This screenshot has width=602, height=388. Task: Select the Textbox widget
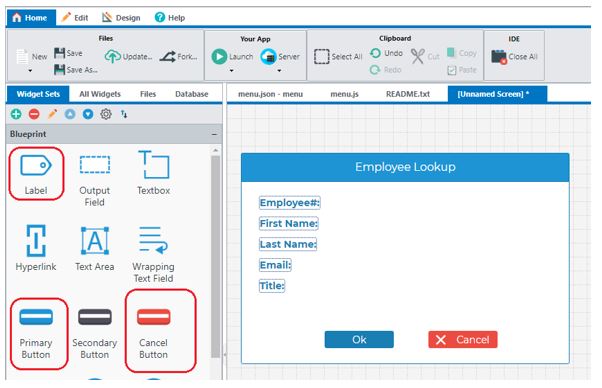(x=154, y=173)
